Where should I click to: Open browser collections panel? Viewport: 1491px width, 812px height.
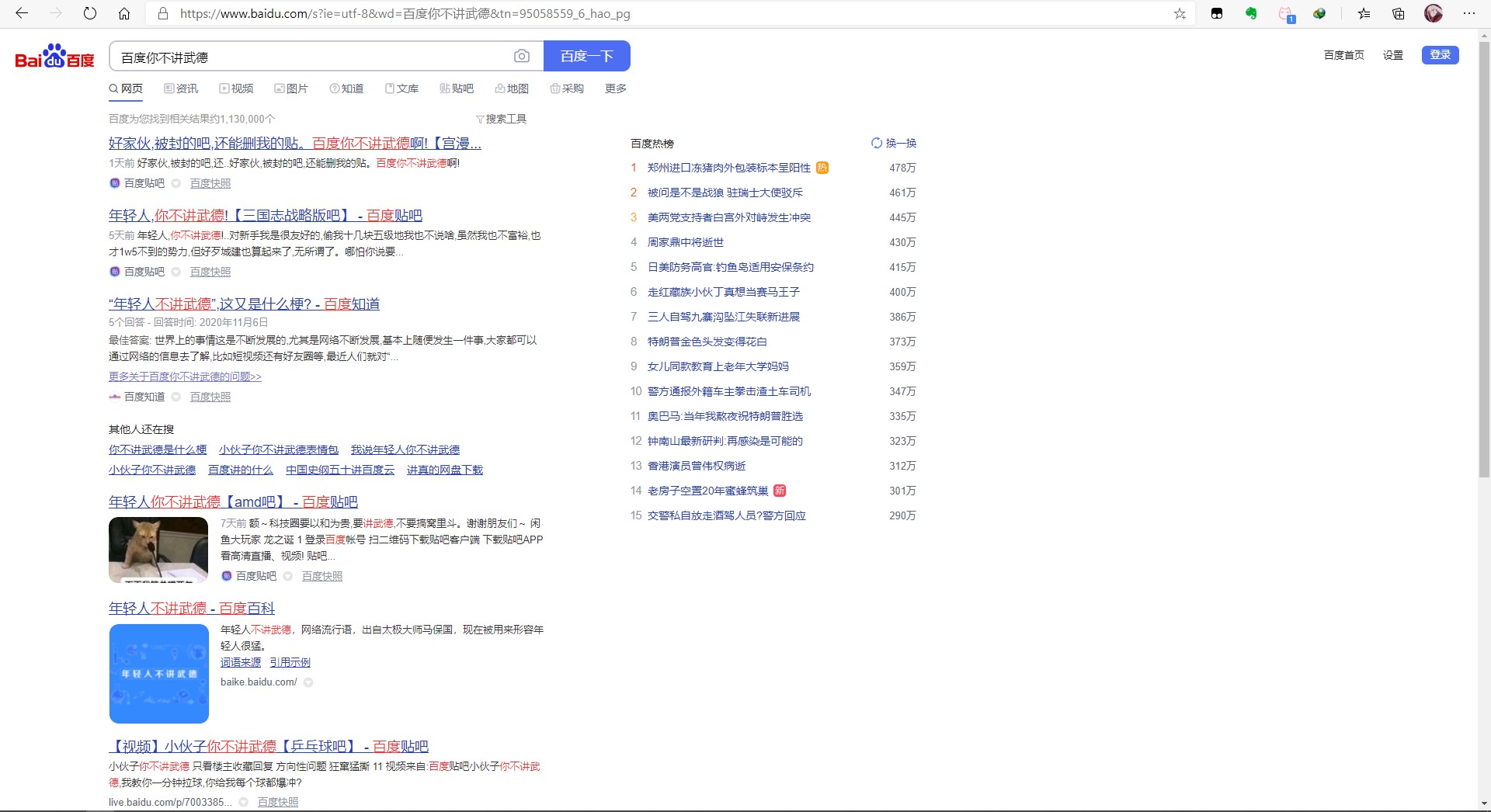coord(1399,13)
